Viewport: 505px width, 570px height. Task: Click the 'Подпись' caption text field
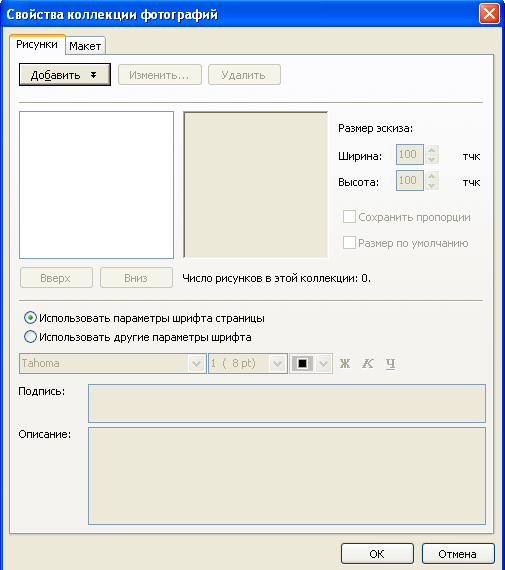pos(287,403)
